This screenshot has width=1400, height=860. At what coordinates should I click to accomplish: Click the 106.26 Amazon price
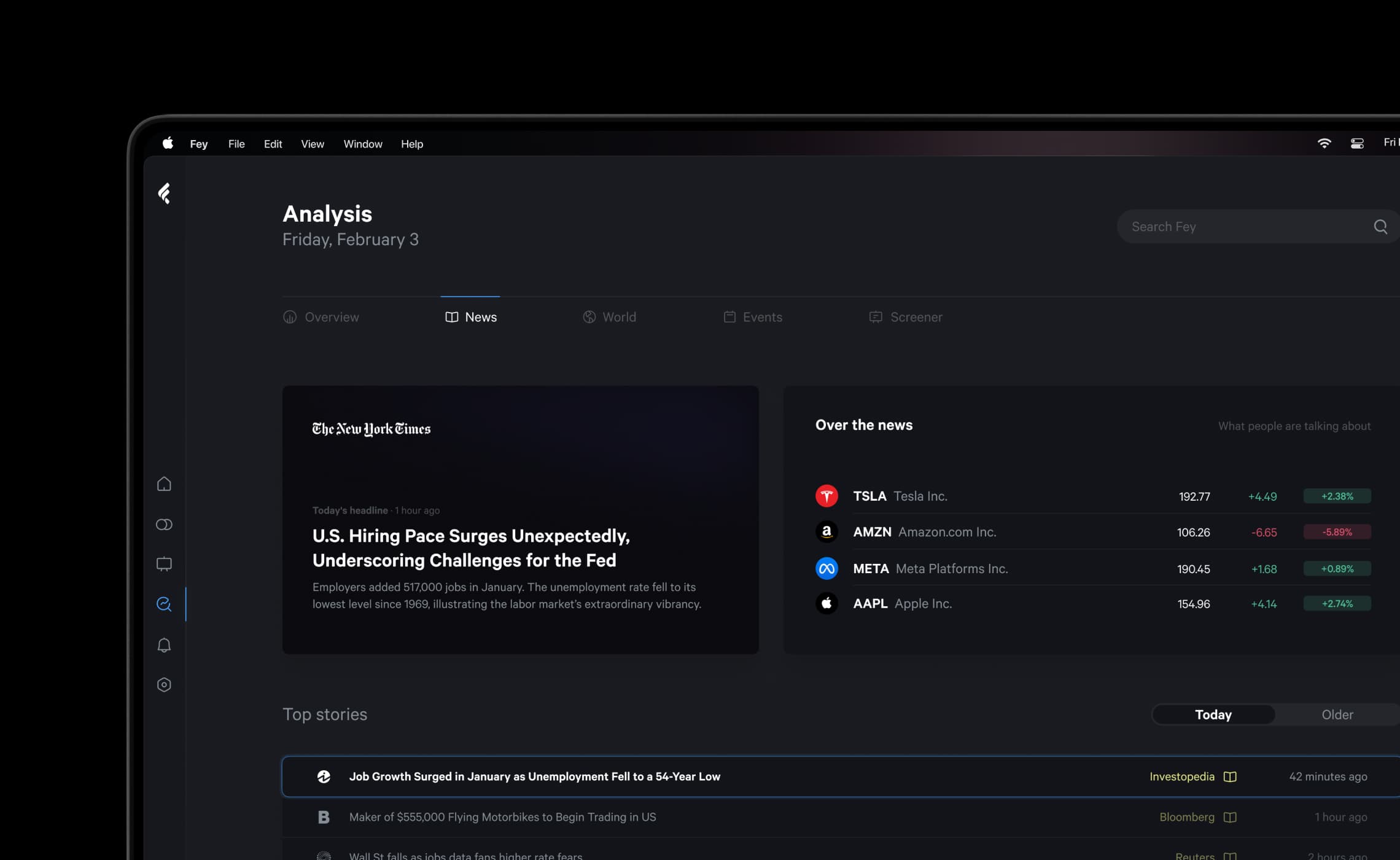(1193, 532)
